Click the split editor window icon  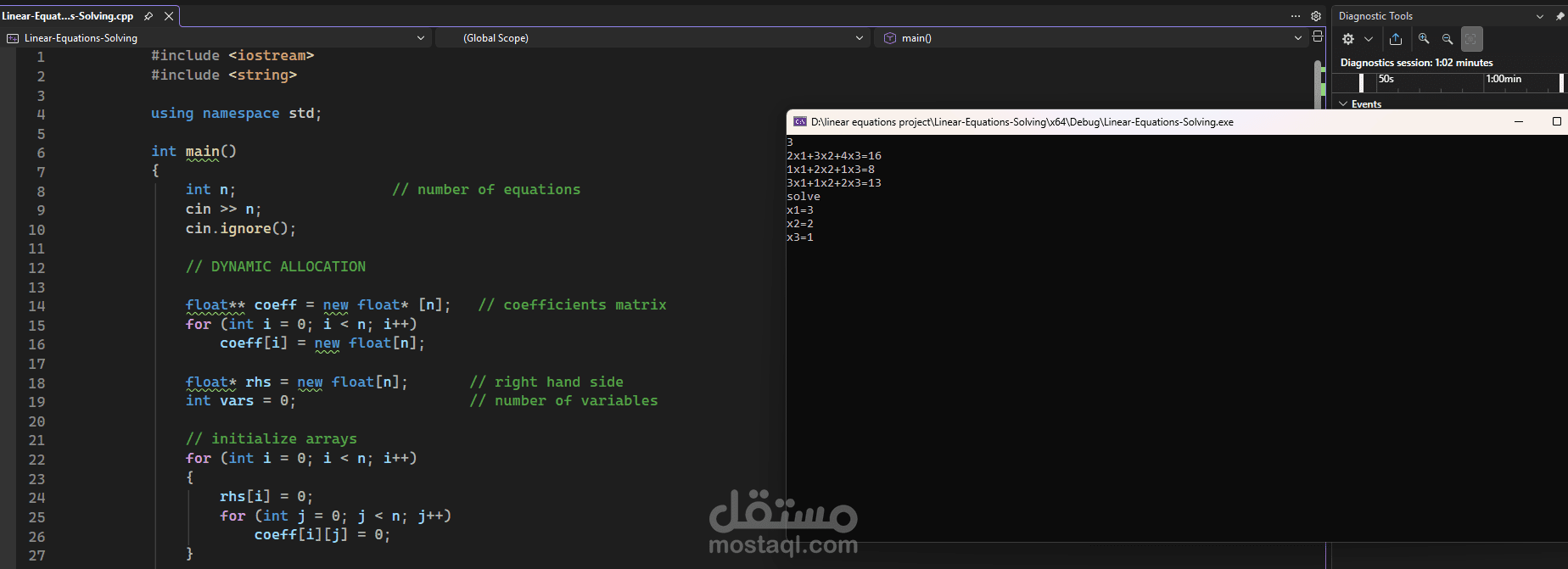pos(1318,36)
